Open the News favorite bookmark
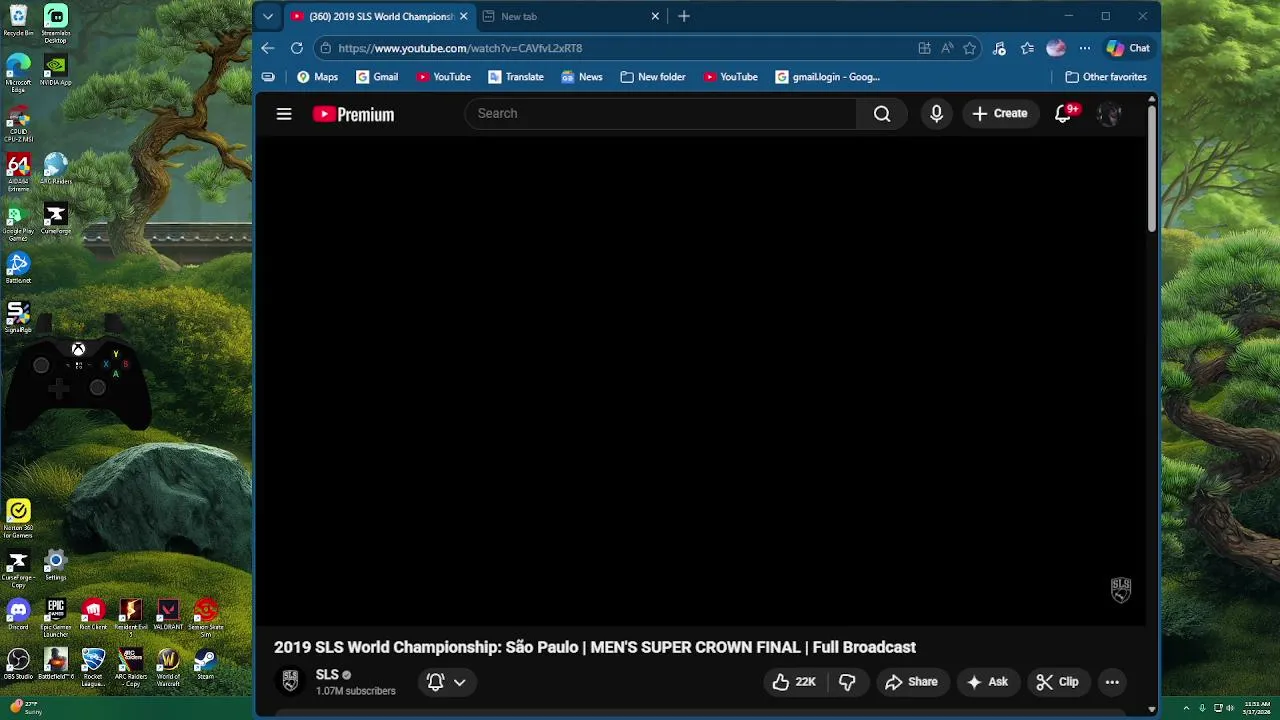 (x=582, y=77)
